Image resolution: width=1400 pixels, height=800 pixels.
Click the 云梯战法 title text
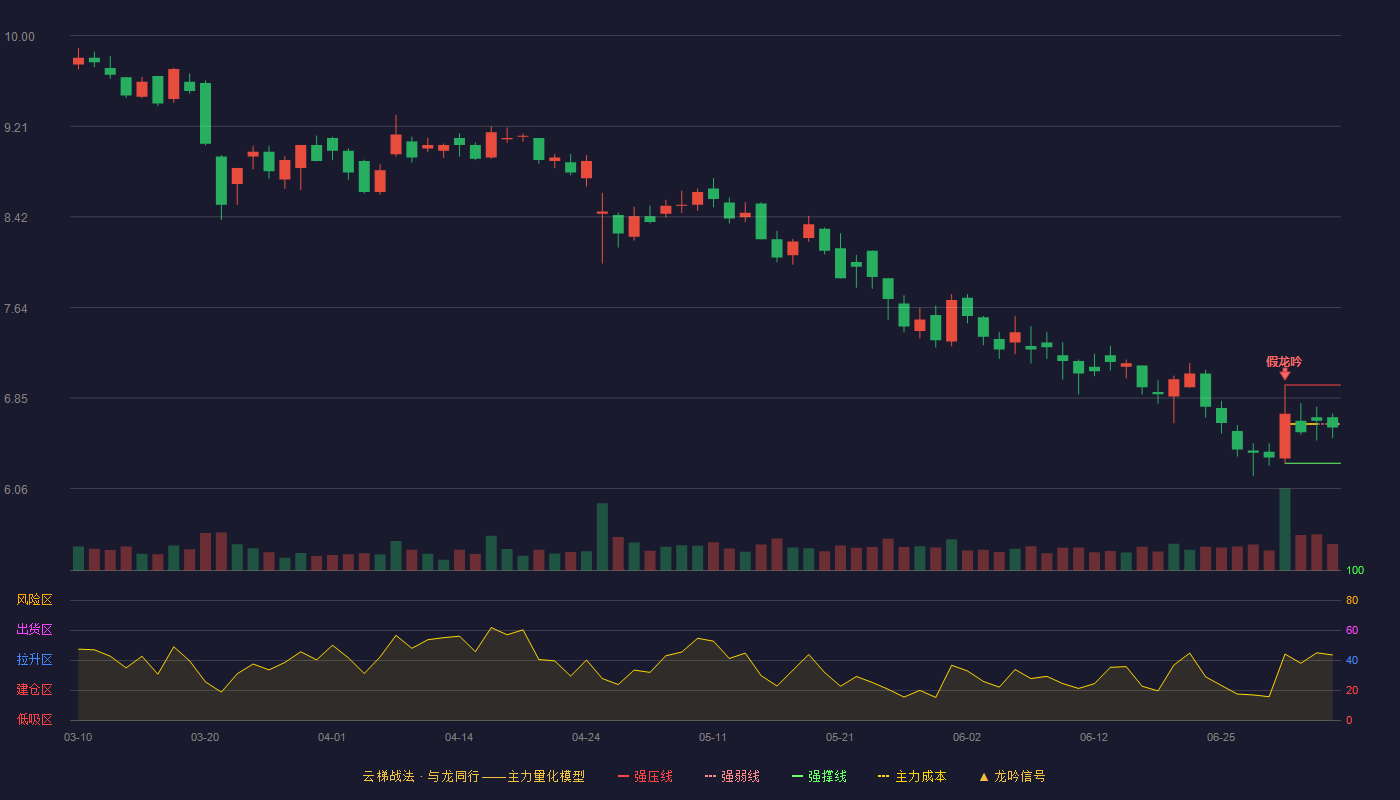point(388,776)
